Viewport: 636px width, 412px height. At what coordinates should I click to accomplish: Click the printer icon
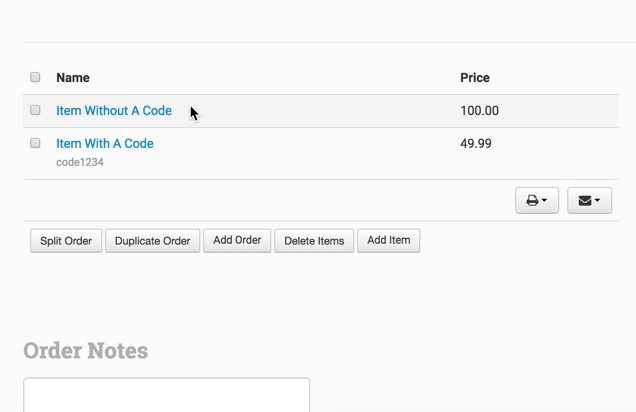click(532, 200)
